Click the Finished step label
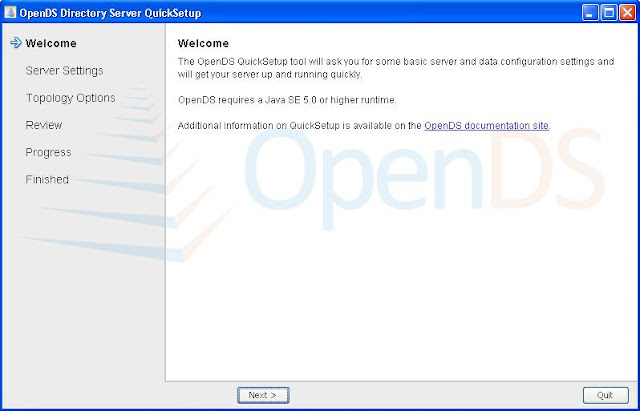The image size is (640, 411). click(47, 180)
